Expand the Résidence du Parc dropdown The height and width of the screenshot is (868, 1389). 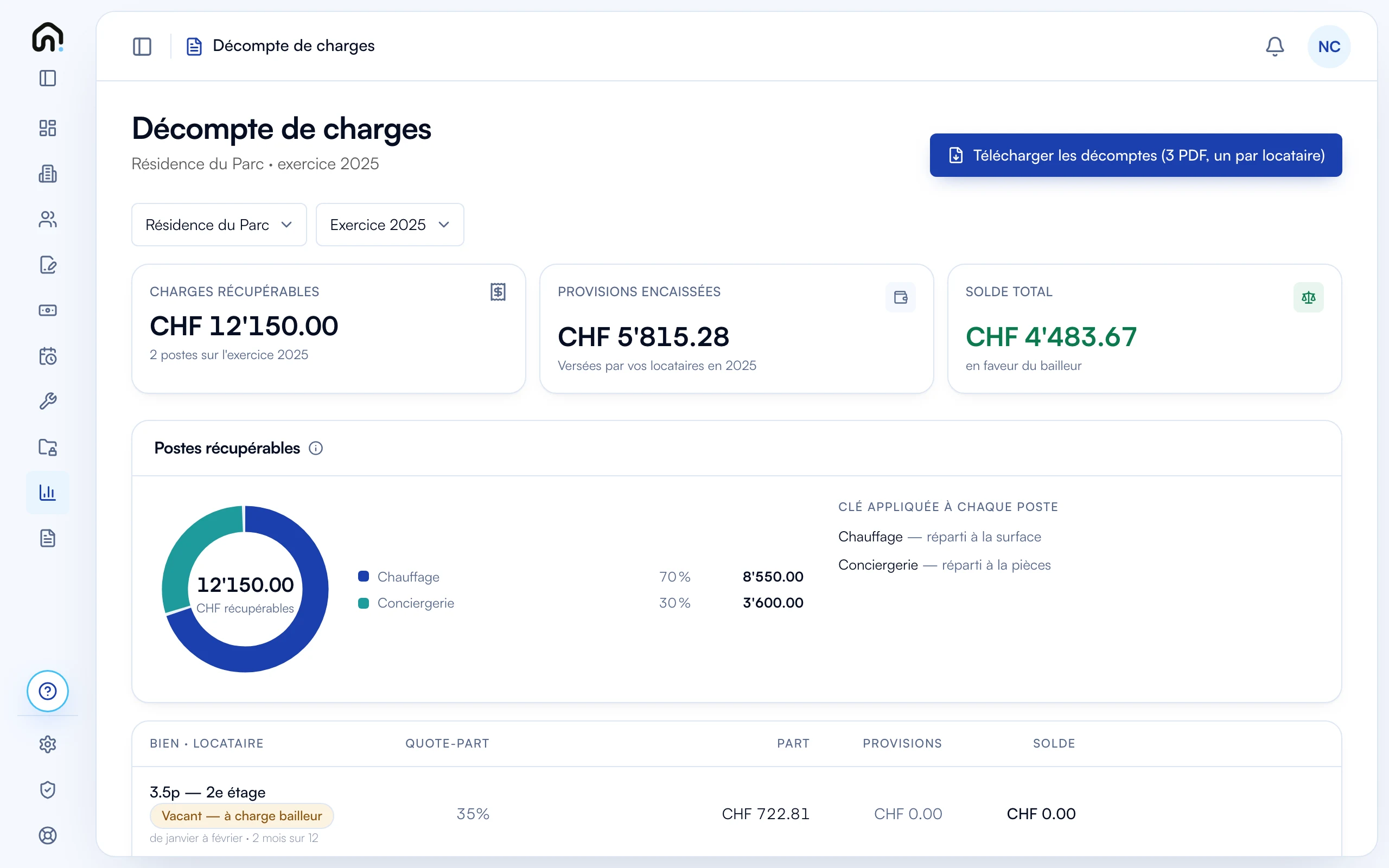click(x=219, y=225)
